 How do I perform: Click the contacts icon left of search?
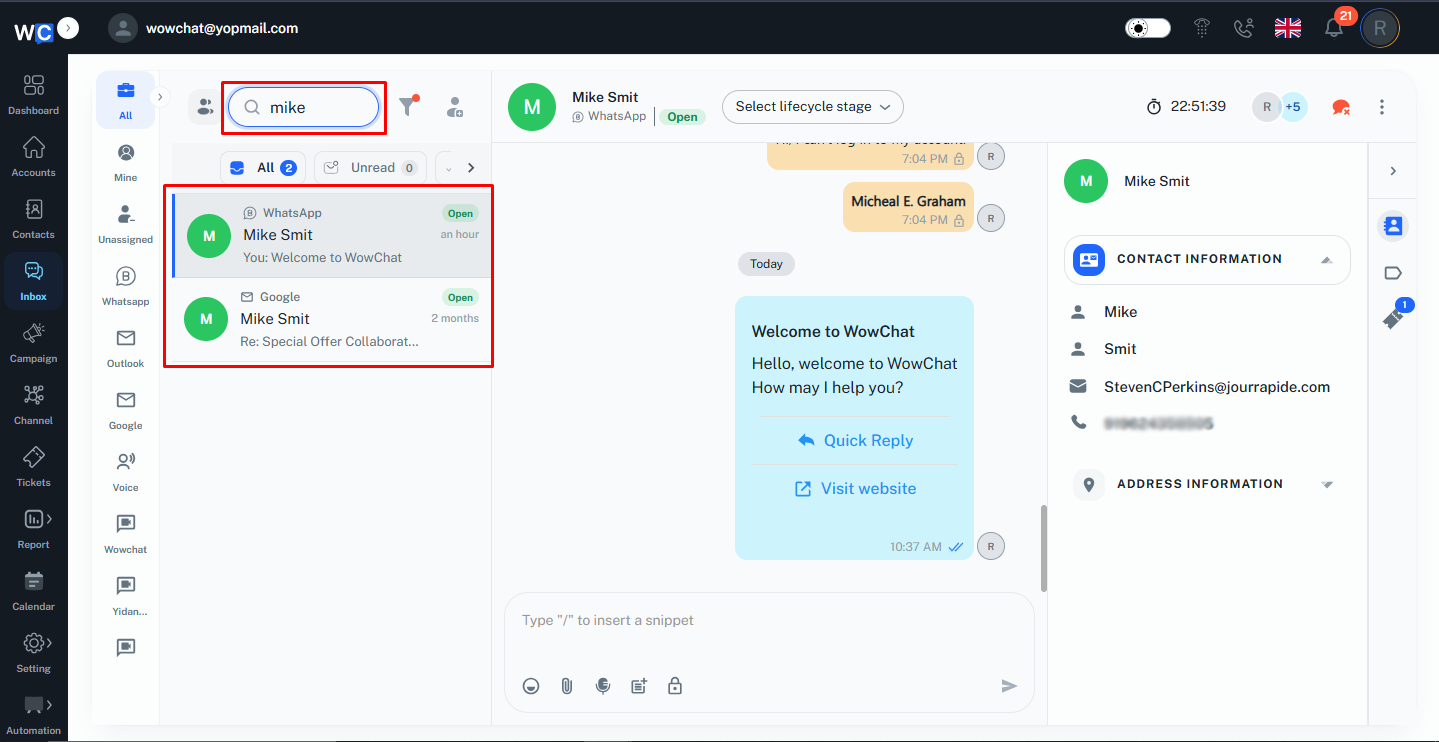[204, 107]
